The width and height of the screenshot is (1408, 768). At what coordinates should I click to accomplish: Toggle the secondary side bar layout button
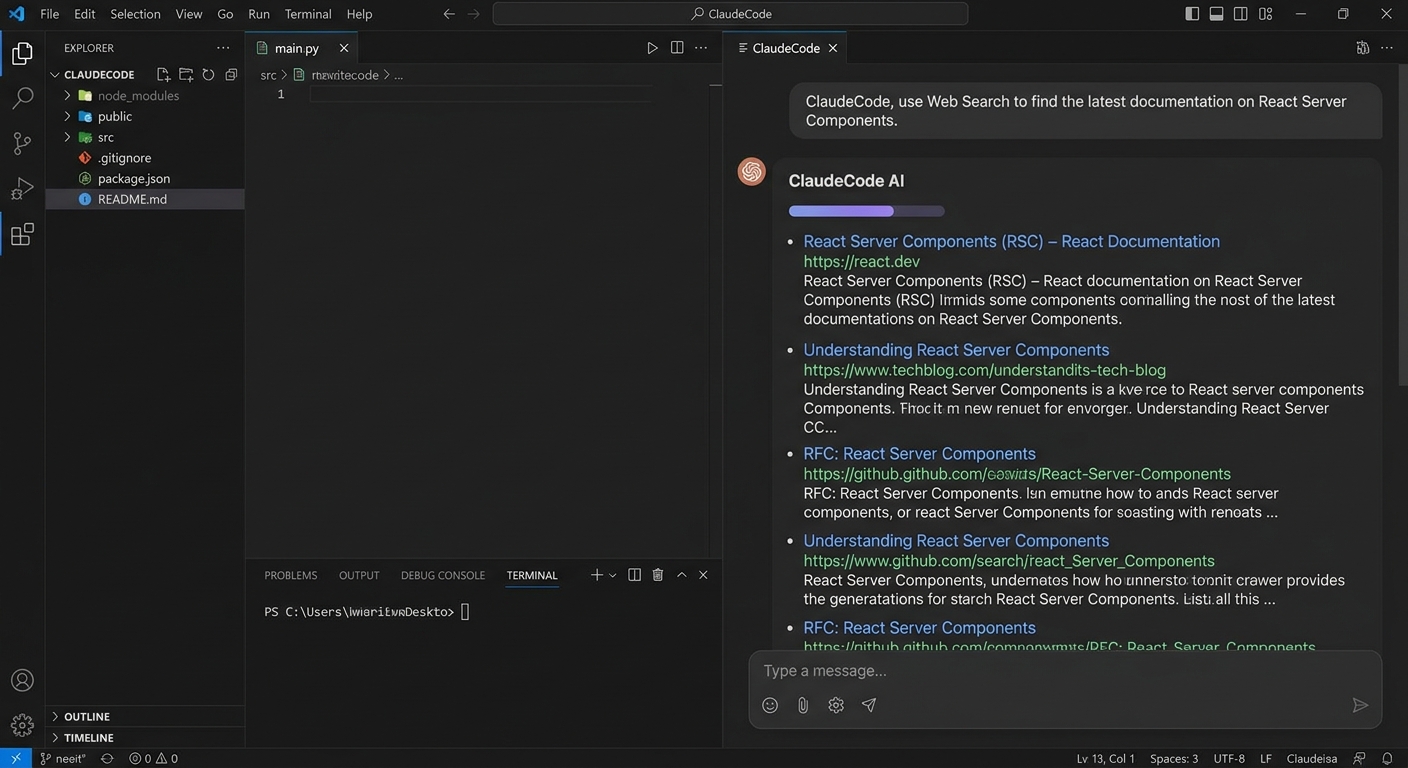1241,14
